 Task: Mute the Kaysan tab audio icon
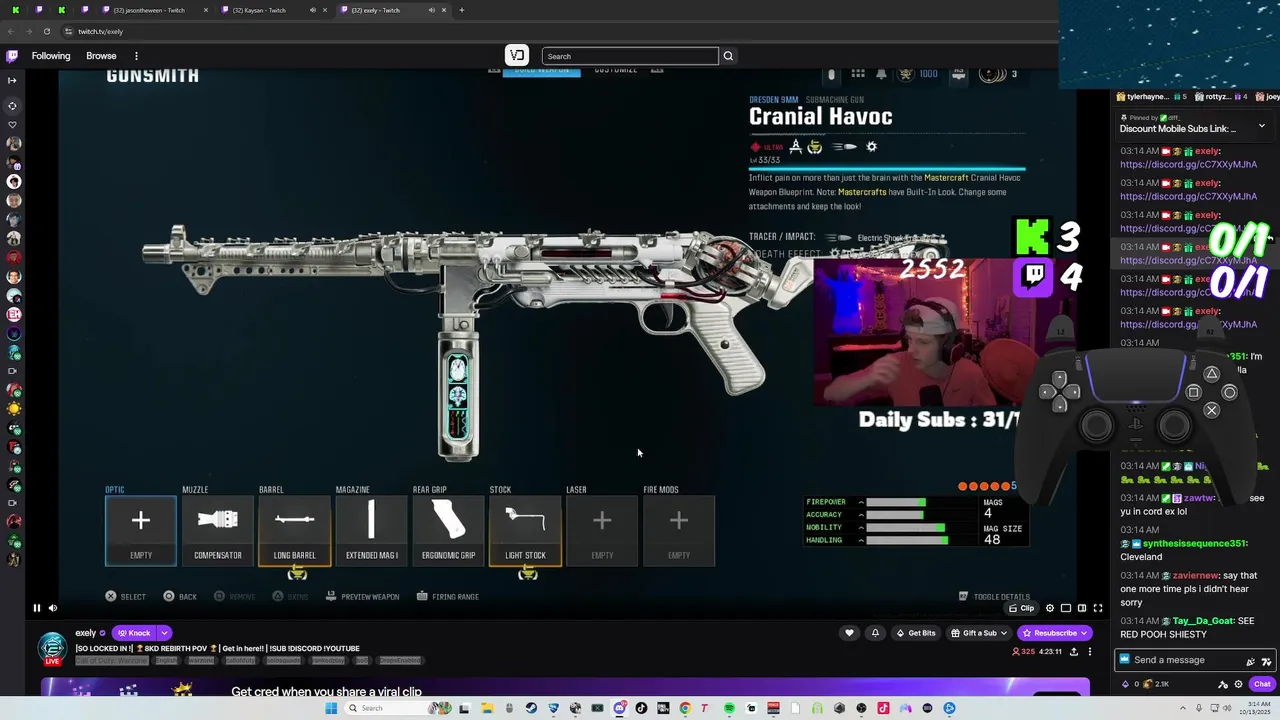(312, 10)
